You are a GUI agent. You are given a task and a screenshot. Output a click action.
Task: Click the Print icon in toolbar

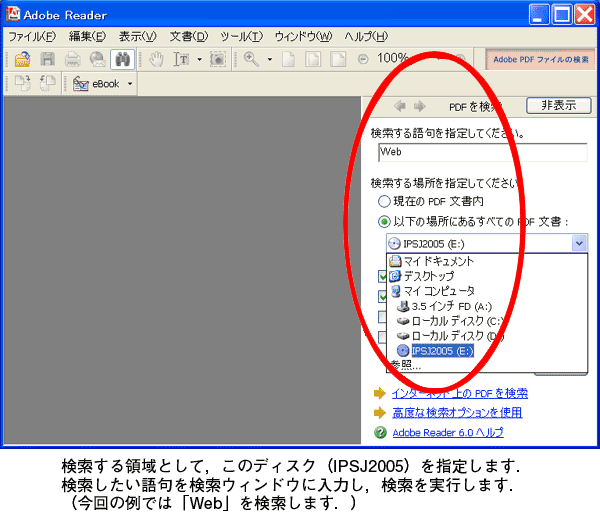[x=72, y=60]
